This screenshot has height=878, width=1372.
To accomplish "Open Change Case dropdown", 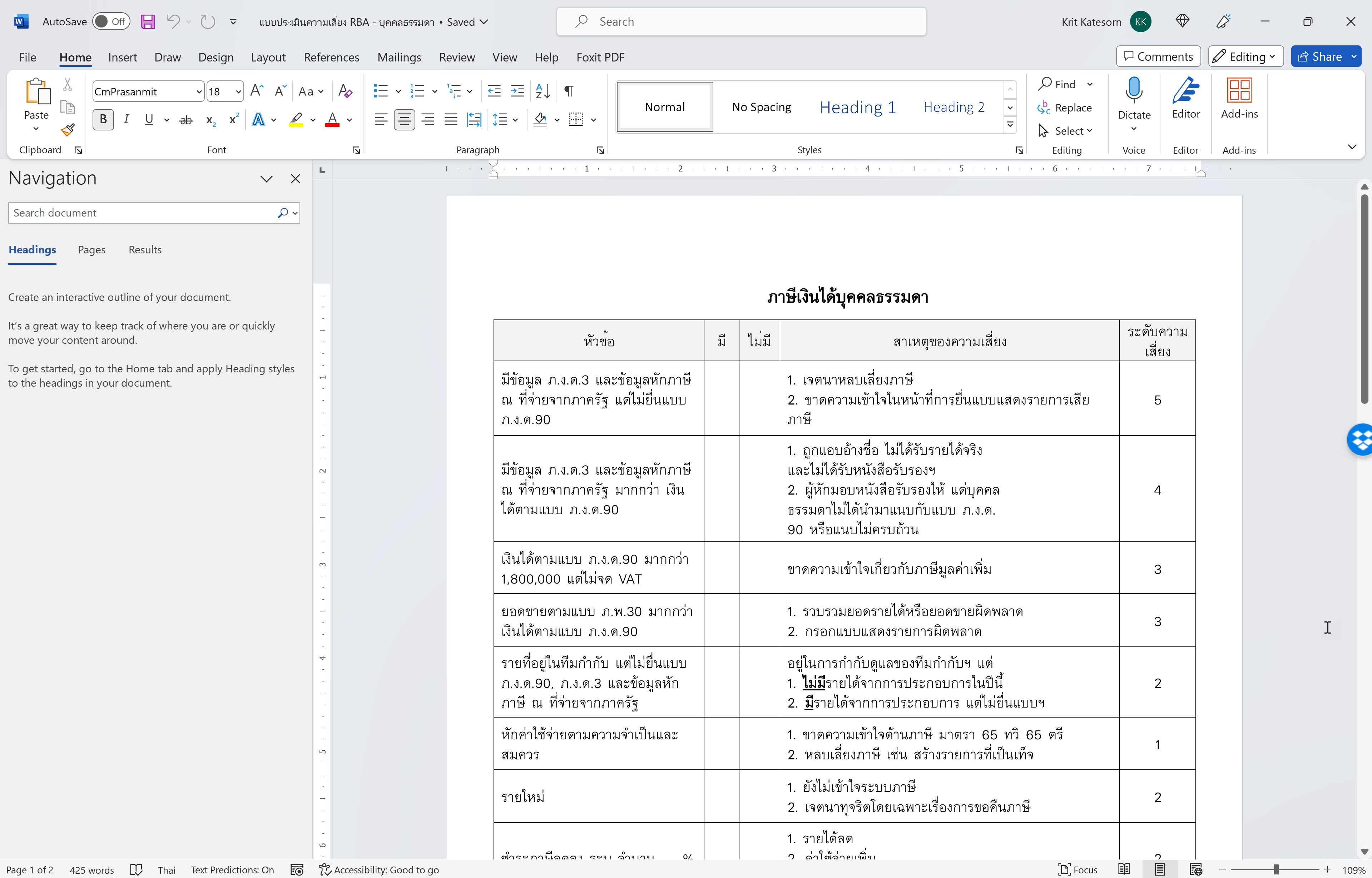I will pyautogui.click(x=311, y=91).
